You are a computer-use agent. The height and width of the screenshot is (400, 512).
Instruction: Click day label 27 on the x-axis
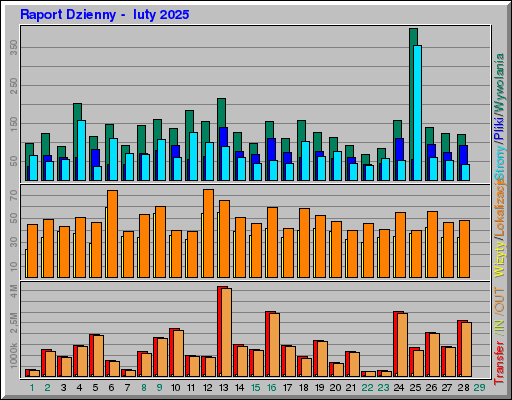click(447, 388)
